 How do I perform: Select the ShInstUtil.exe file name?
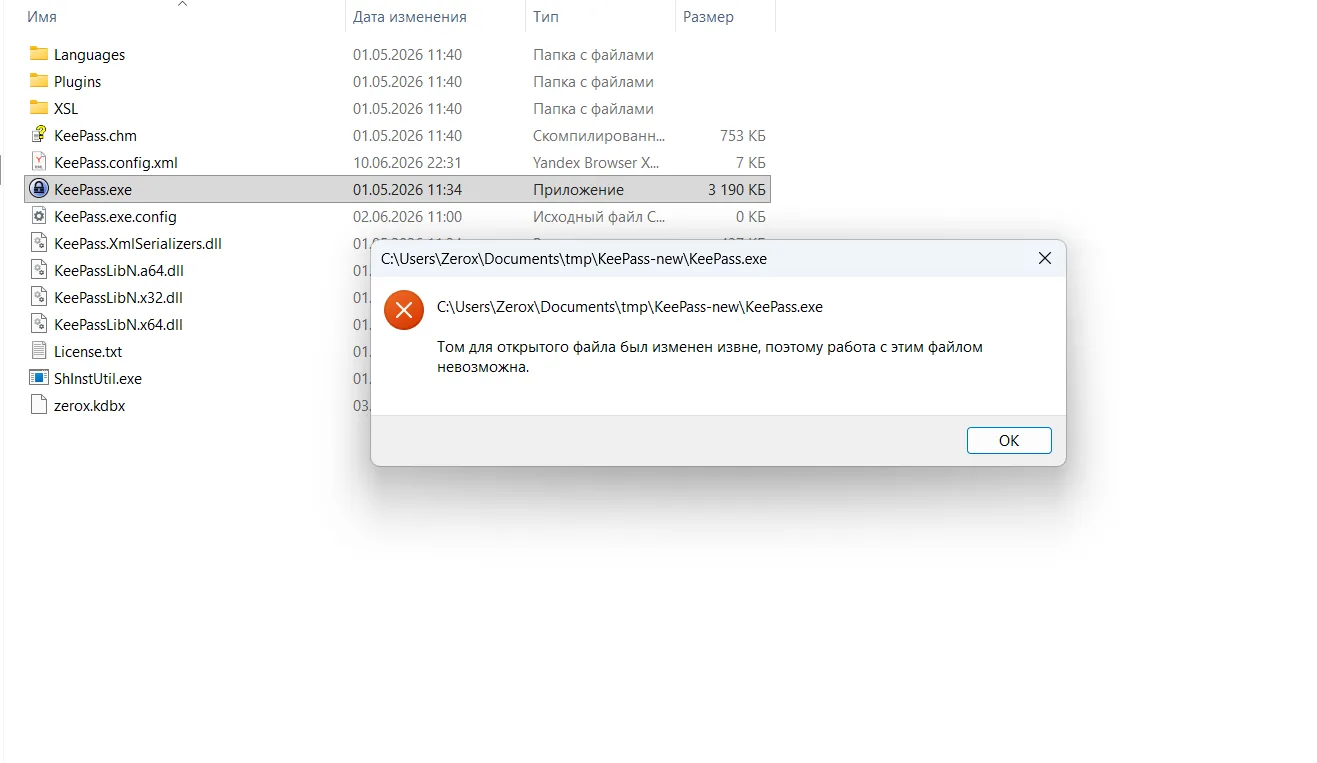coord(98,379)
